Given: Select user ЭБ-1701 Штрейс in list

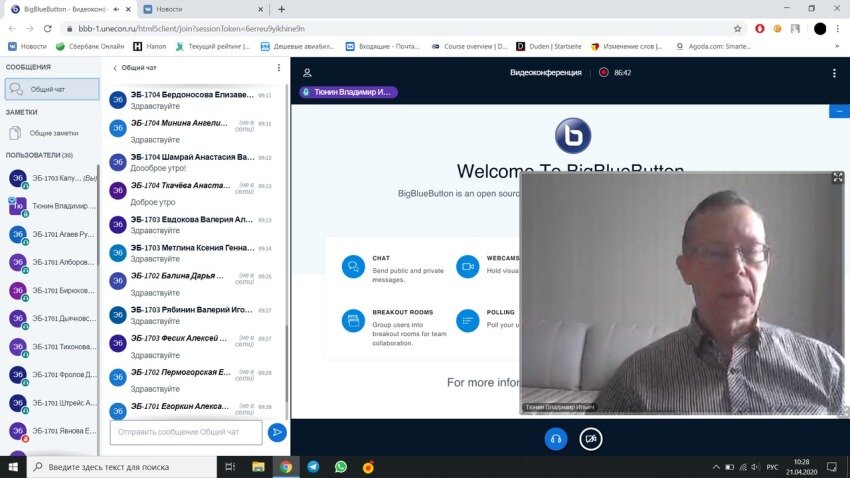Looking at the screenshot, I should click(x=51, y=403).
